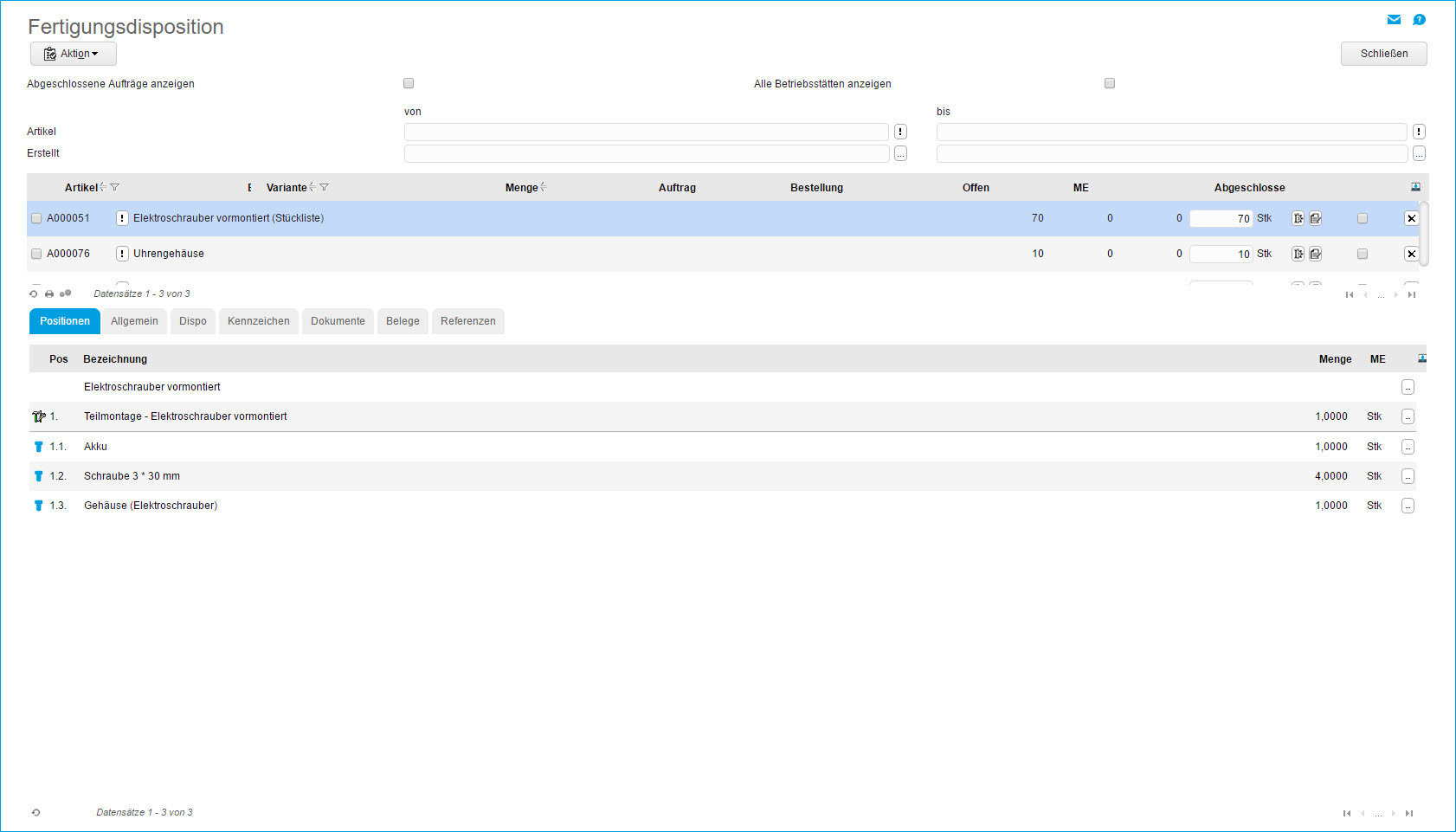Click the filter funnel next to Artikel header

(x=115, y=187)
